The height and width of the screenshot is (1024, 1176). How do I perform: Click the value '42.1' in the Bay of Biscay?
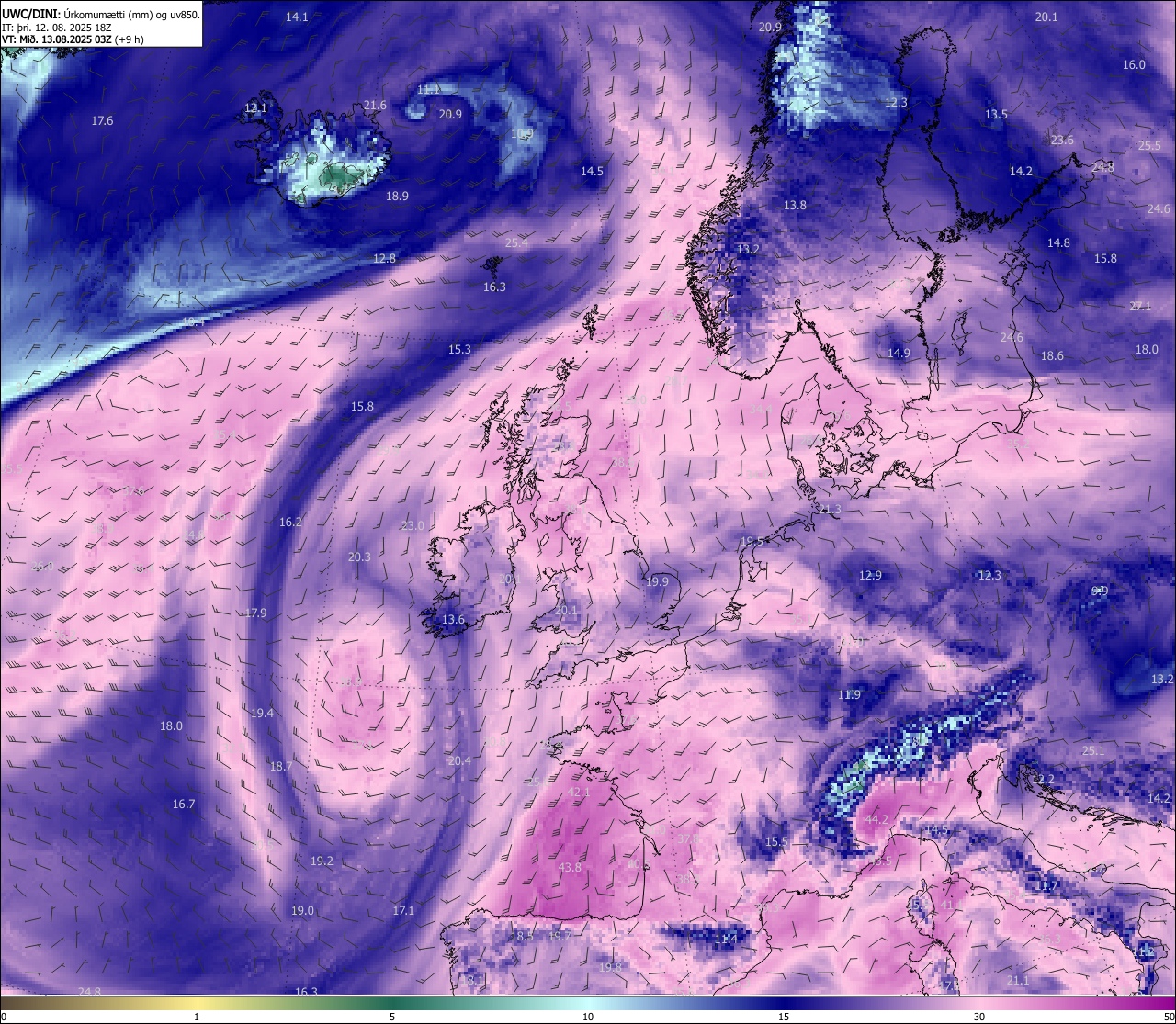579,793
